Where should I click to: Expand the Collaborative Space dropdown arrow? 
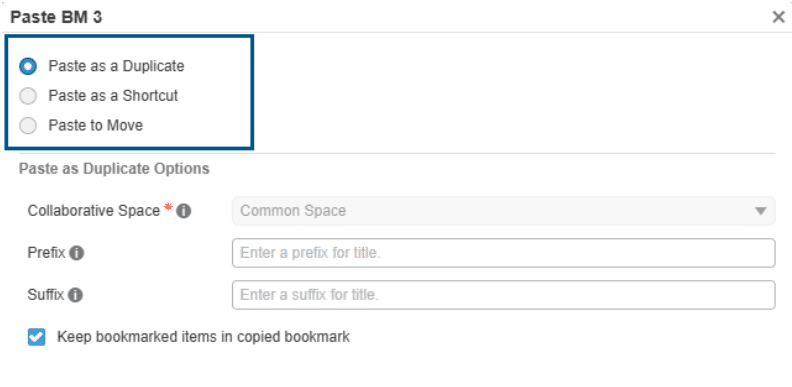(x=761, y=211)
